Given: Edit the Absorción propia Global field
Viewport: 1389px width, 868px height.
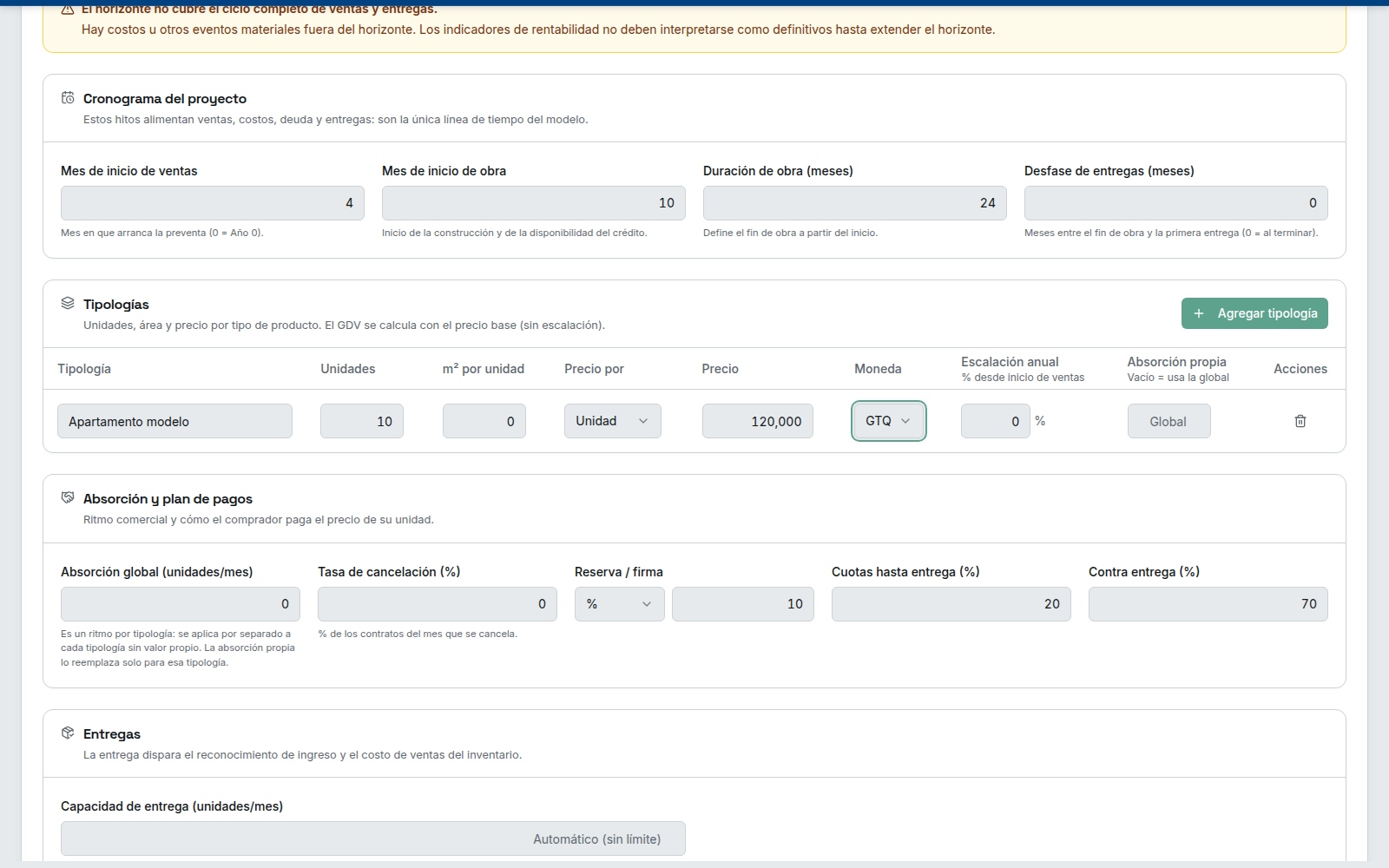Looking at the screenshot, I should [1169, 421].
